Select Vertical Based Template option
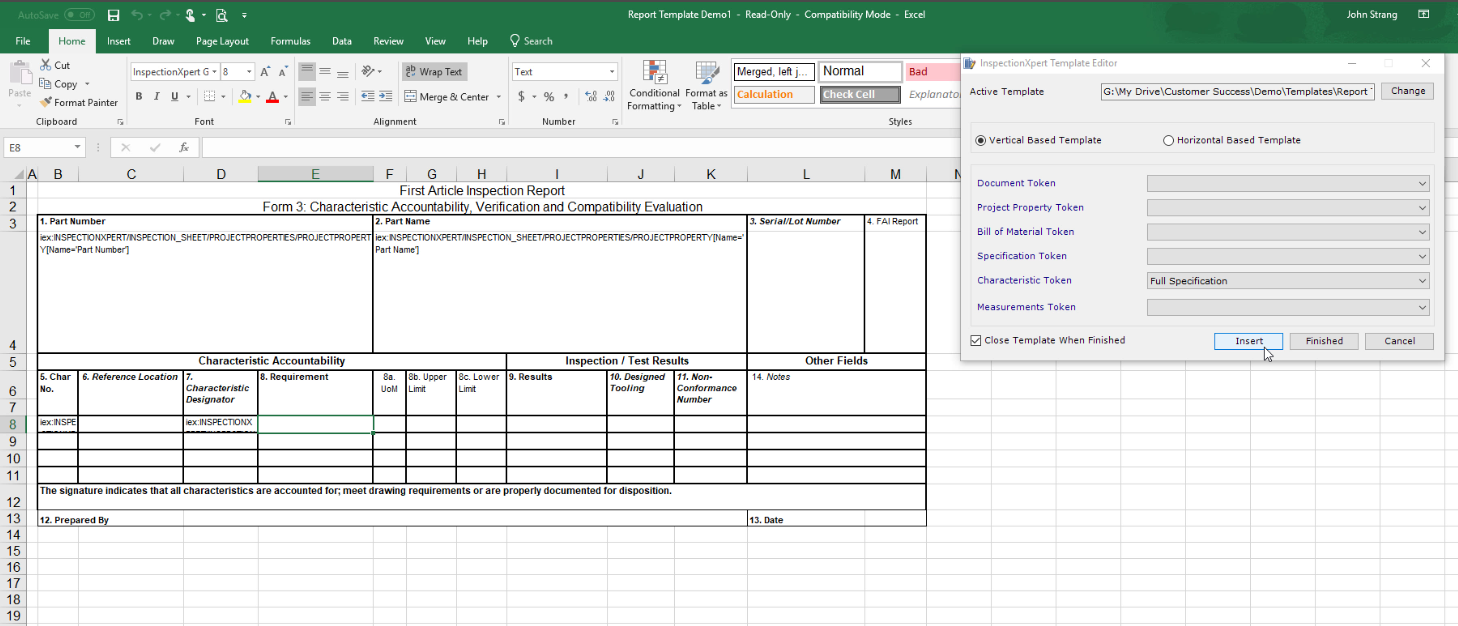 tap(981, 140)
